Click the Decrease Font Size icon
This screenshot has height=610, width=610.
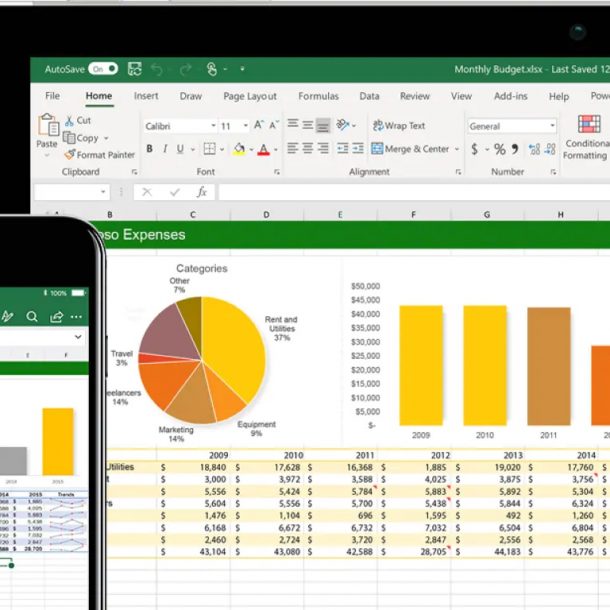point(274,125)
